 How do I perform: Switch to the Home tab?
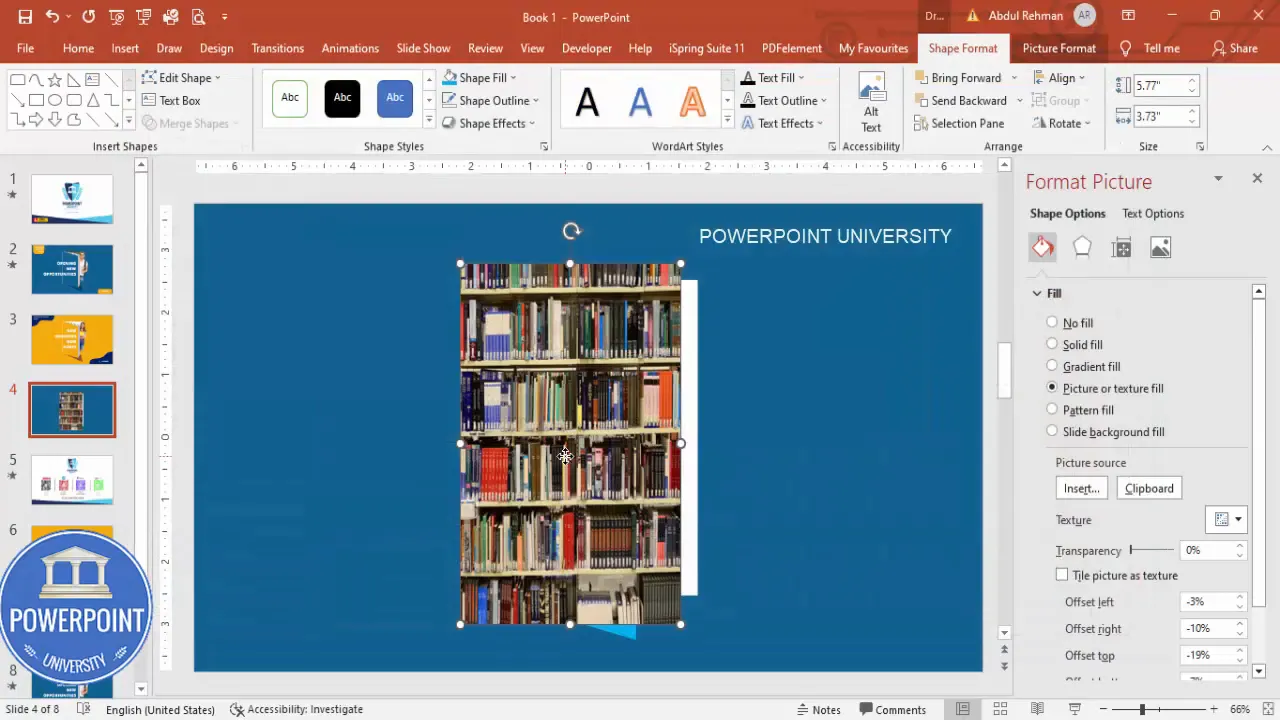click(78, 48)
